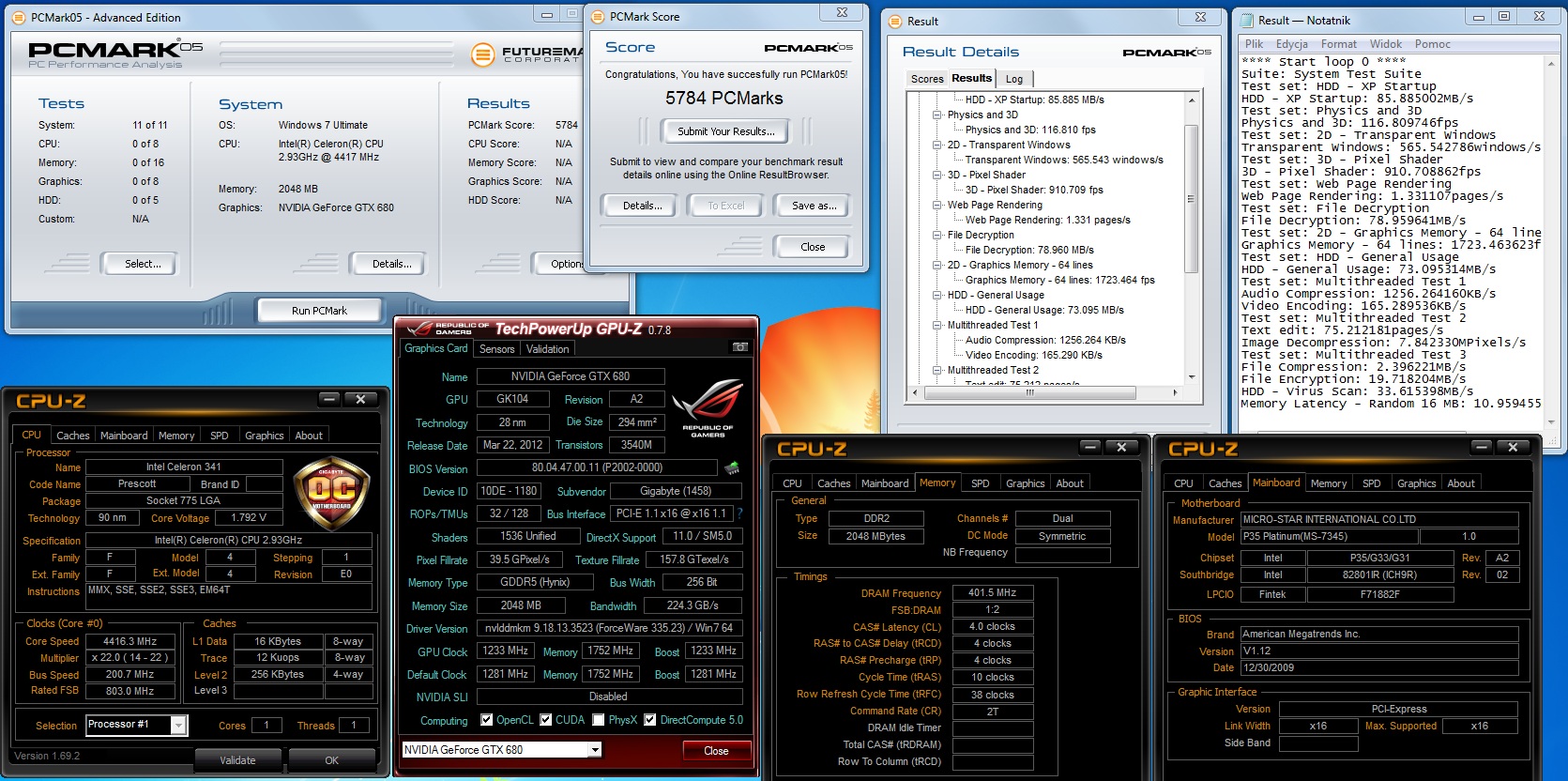
Task: Click the Video Encoding: 165.290 KB/s tree row
Action: [1034, 355]
